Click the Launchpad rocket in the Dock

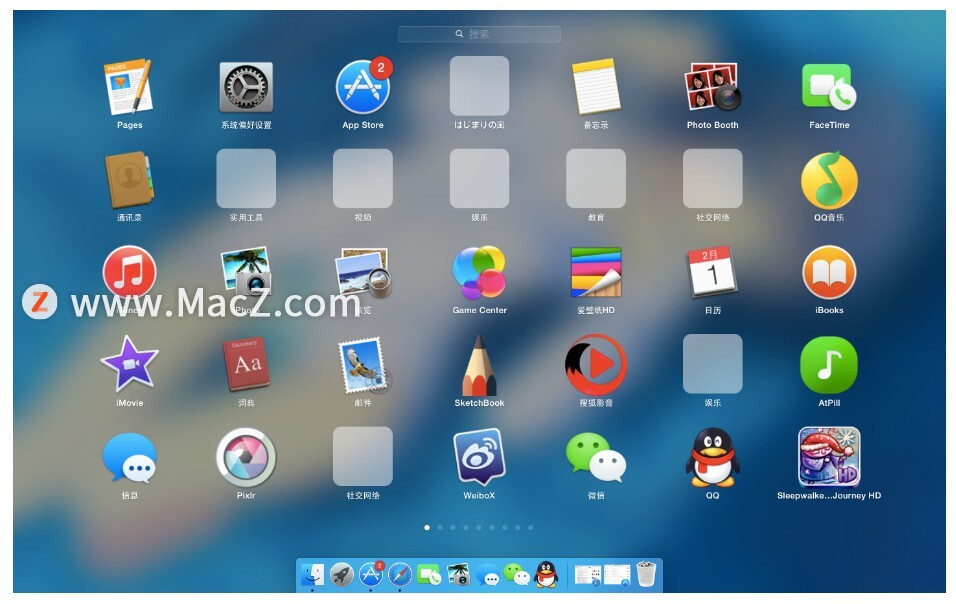pyautogui.click(x=342, y=574)
